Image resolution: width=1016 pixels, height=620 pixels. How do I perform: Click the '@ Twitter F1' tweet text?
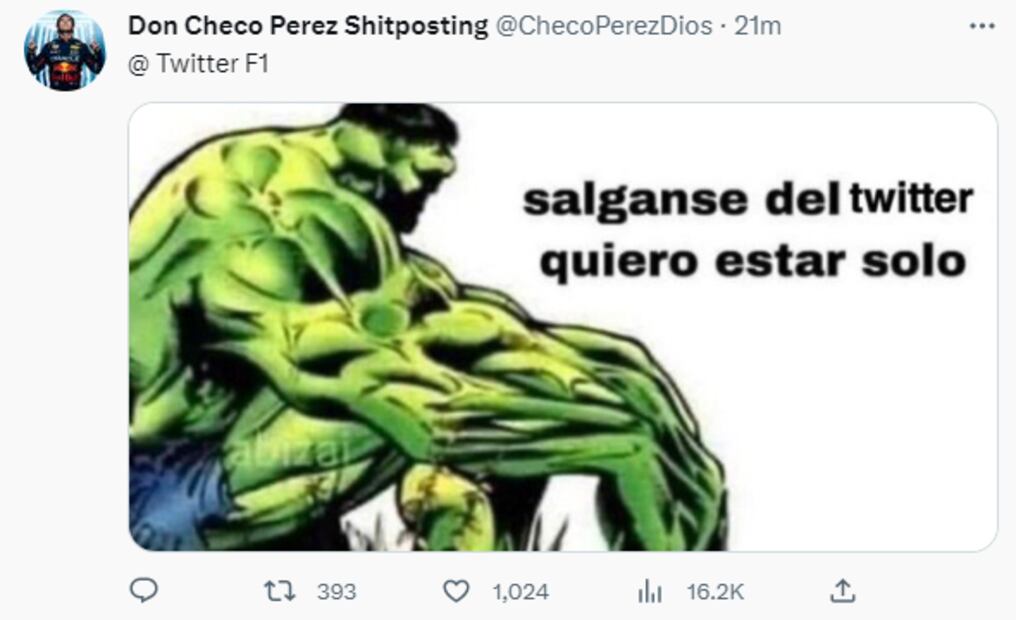[x=198, y=63]
